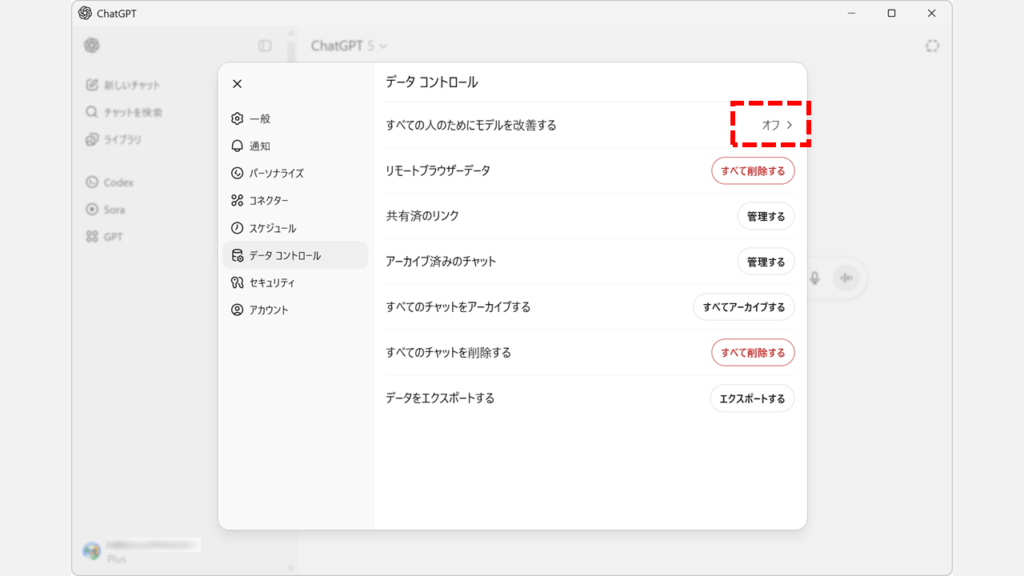1024x576 pixels.
Task: Open ChatGPT 5 model dropdown
Action: [x=349, y=46]
